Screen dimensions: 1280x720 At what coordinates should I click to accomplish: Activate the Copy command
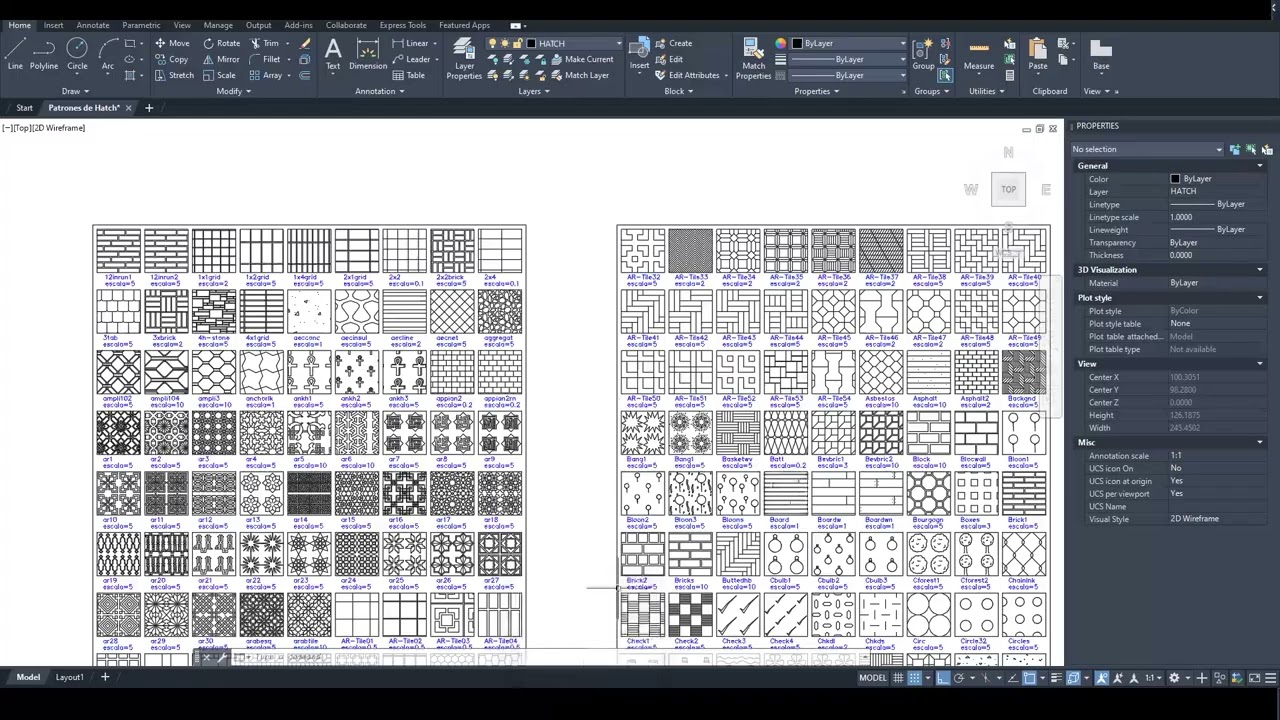coord(171,59)
